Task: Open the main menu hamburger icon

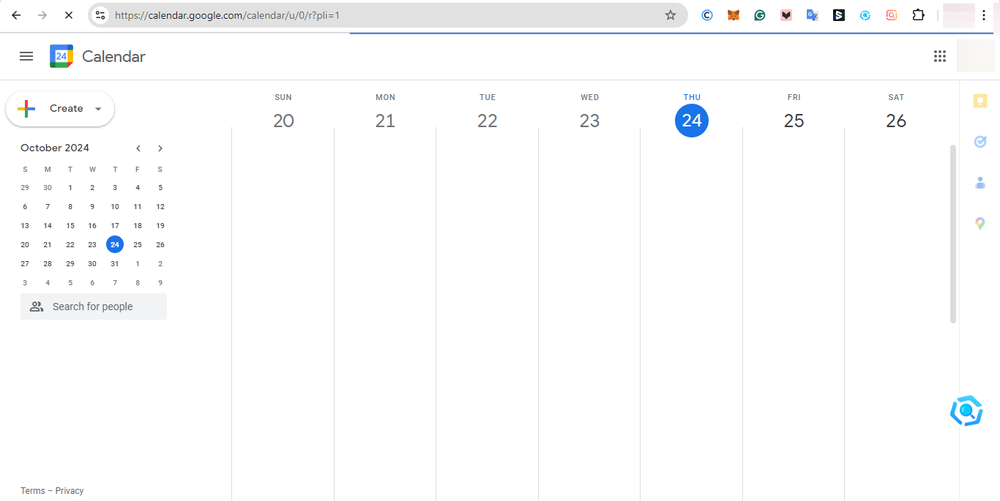Action: pos(26,56)
